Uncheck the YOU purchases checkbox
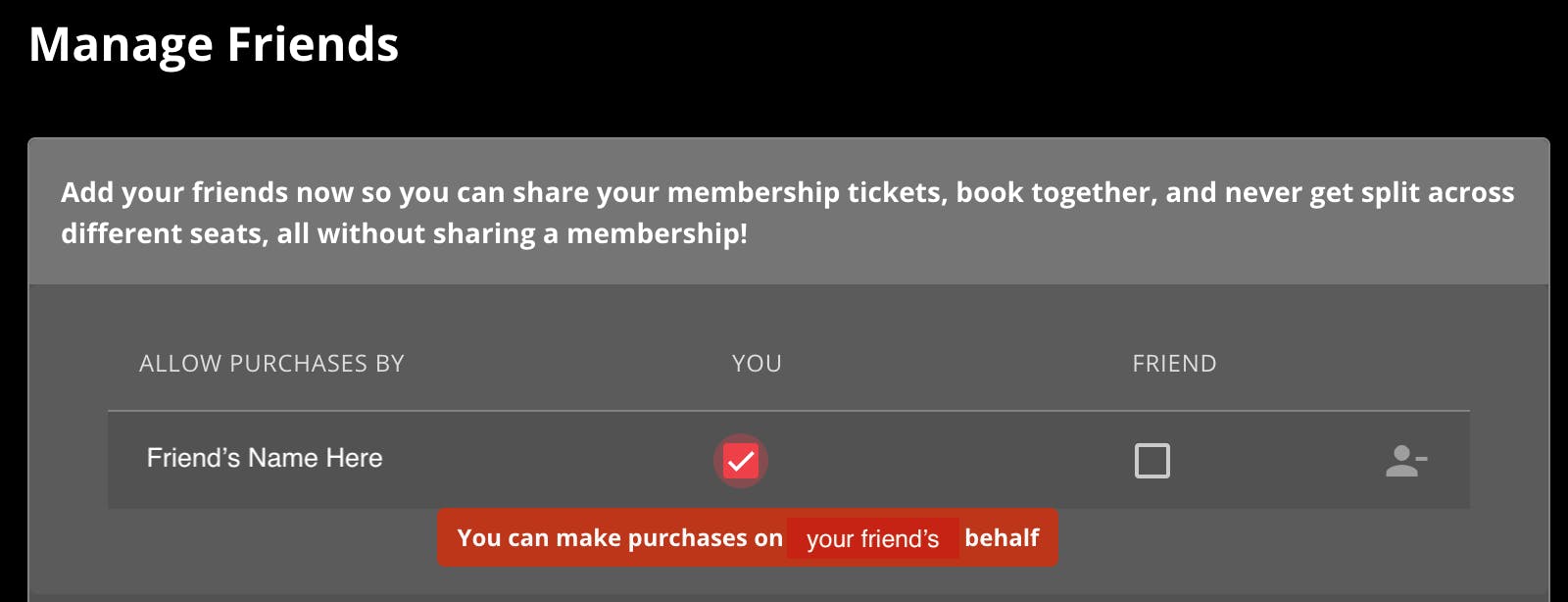This screenshot has height=602, width=1568. 741,461
